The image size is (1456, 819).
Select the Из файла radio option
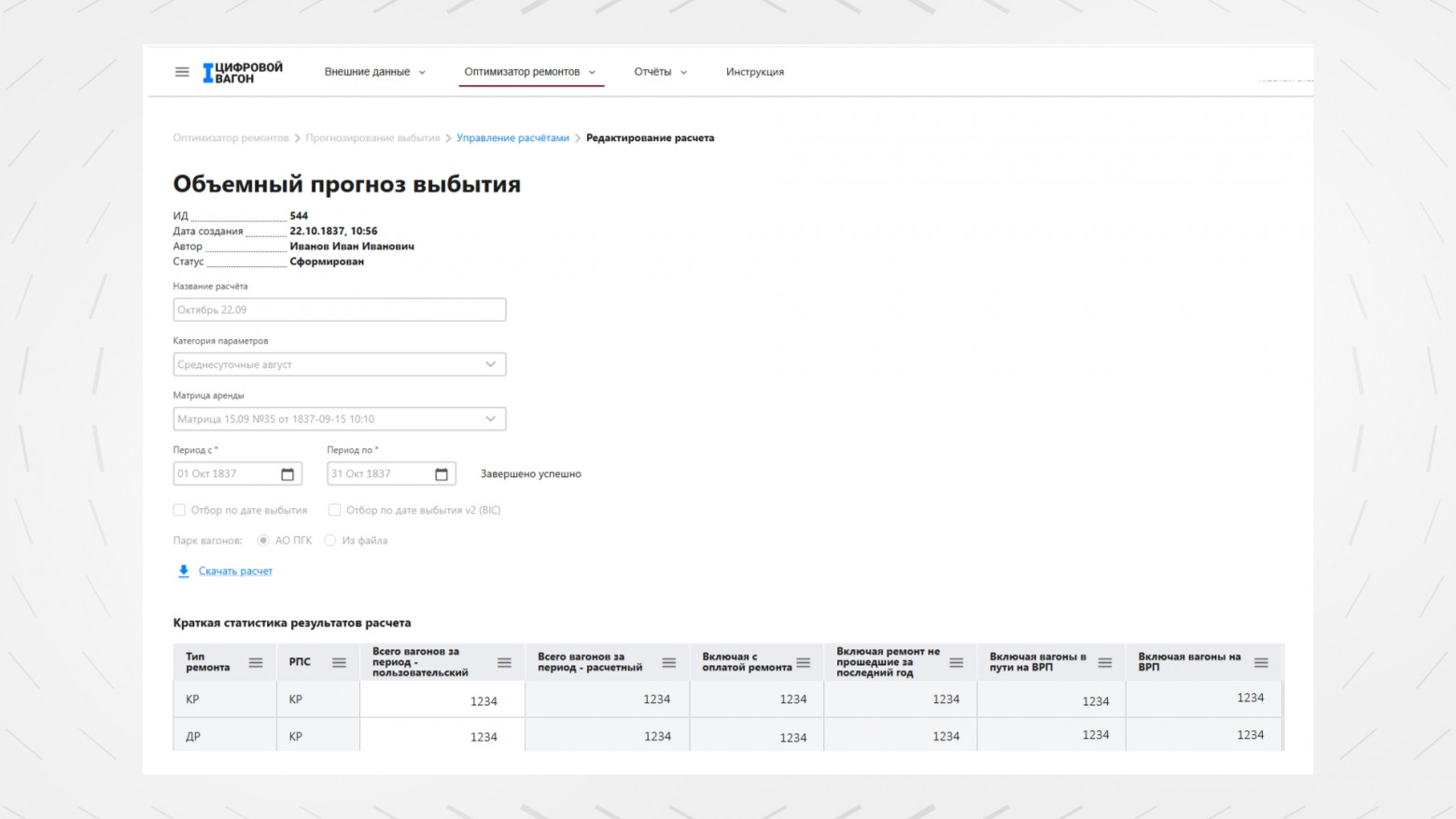tap(330, 541)
